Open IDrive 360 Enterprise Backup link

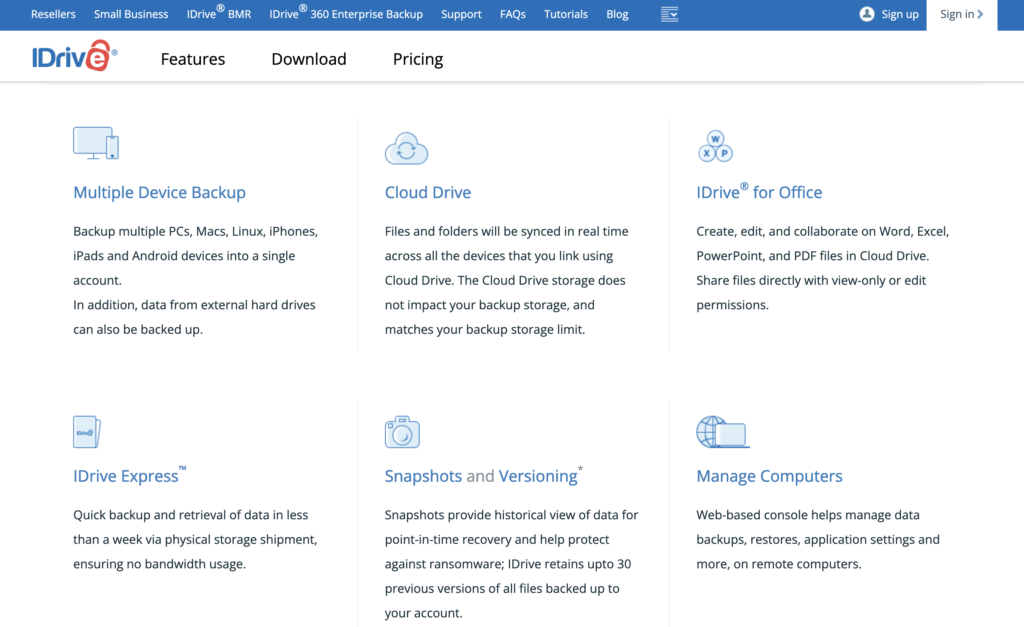346,13
